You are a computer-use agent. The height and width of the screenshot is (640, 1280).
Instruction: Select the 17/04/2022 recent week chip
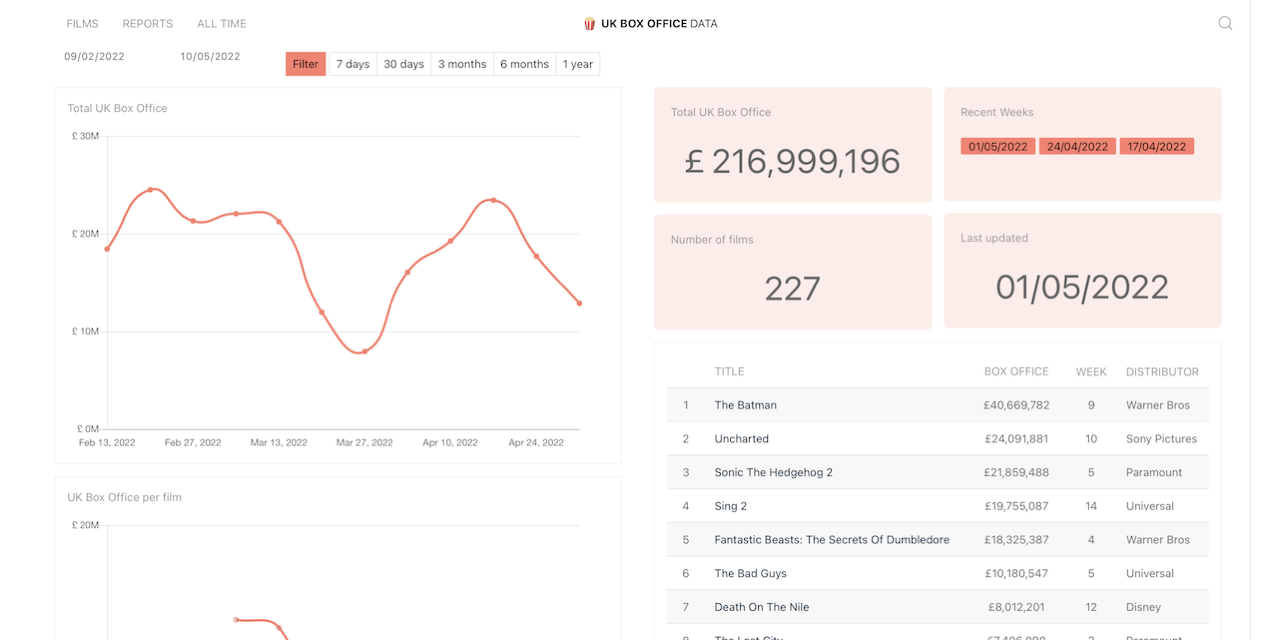tap(1156, 146)
